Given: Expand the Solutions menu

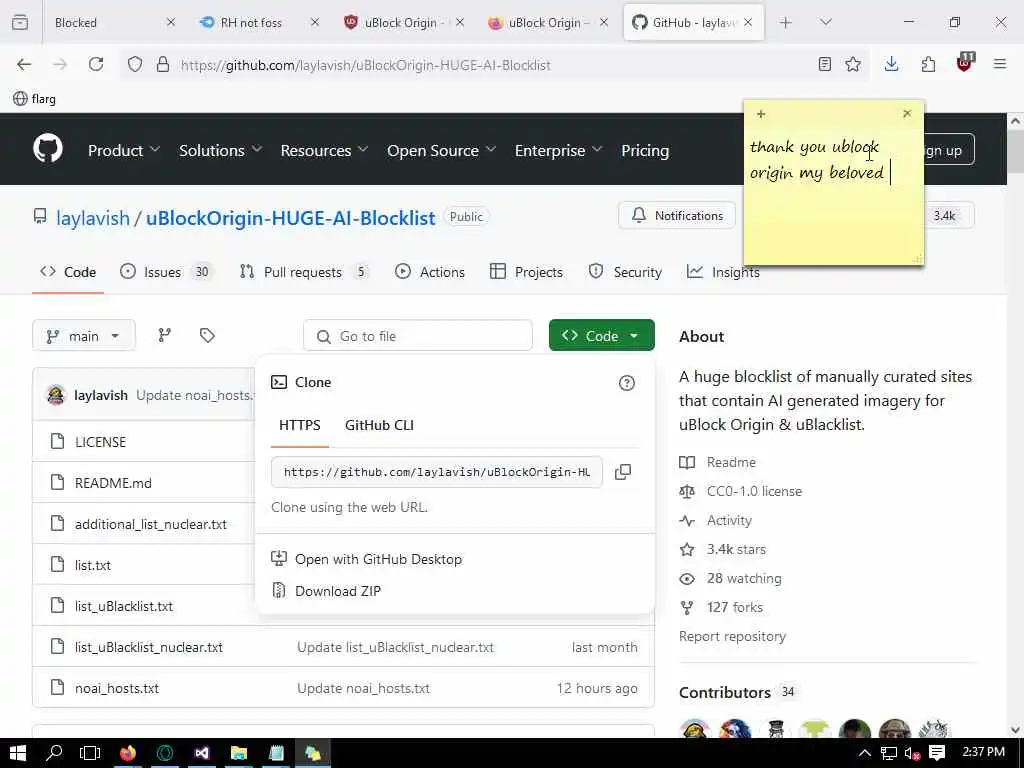Looking at the screenshot, I should tap(221, 150).
